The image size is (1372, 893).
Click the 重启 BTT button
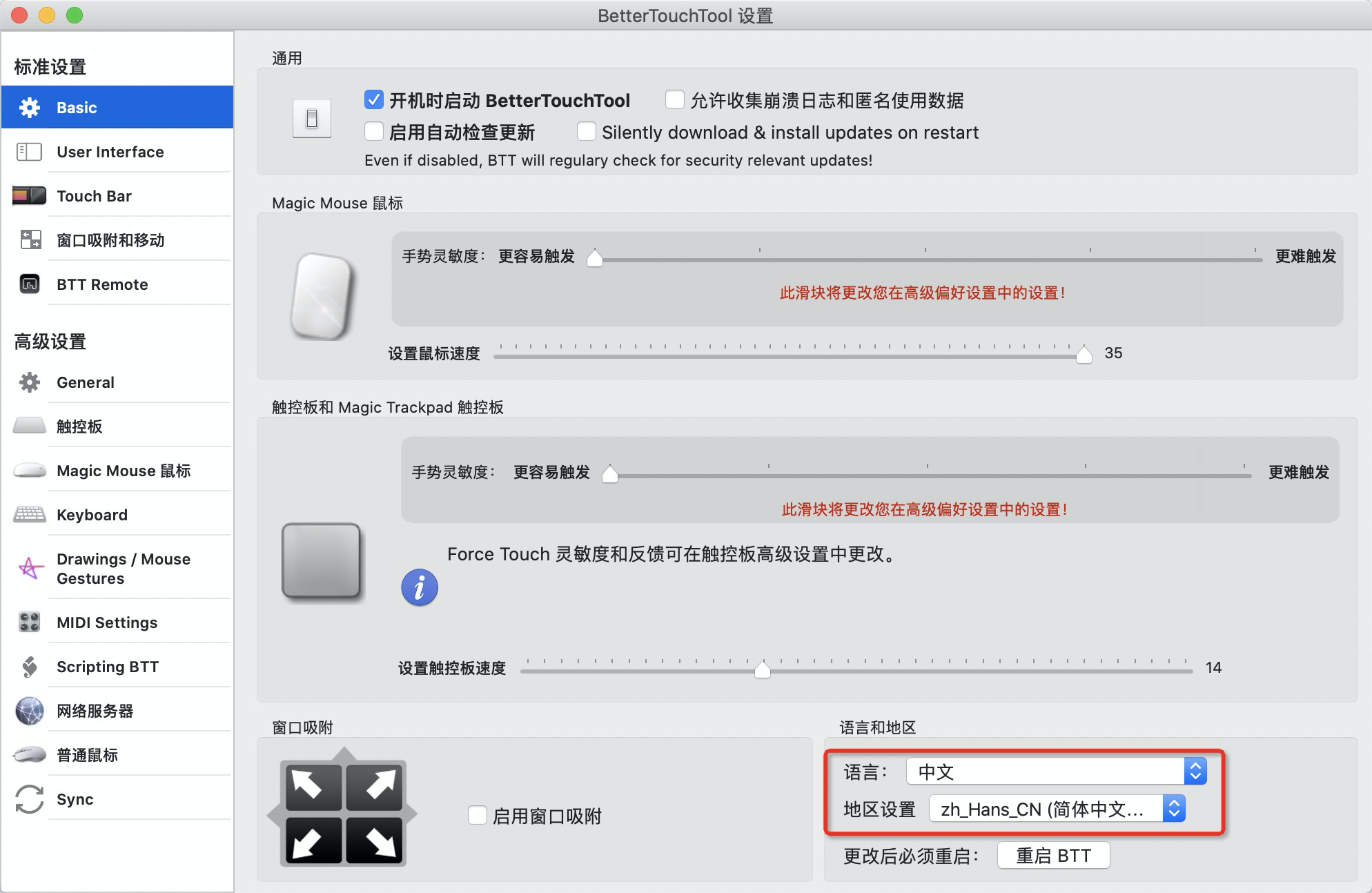point(1052,855)
